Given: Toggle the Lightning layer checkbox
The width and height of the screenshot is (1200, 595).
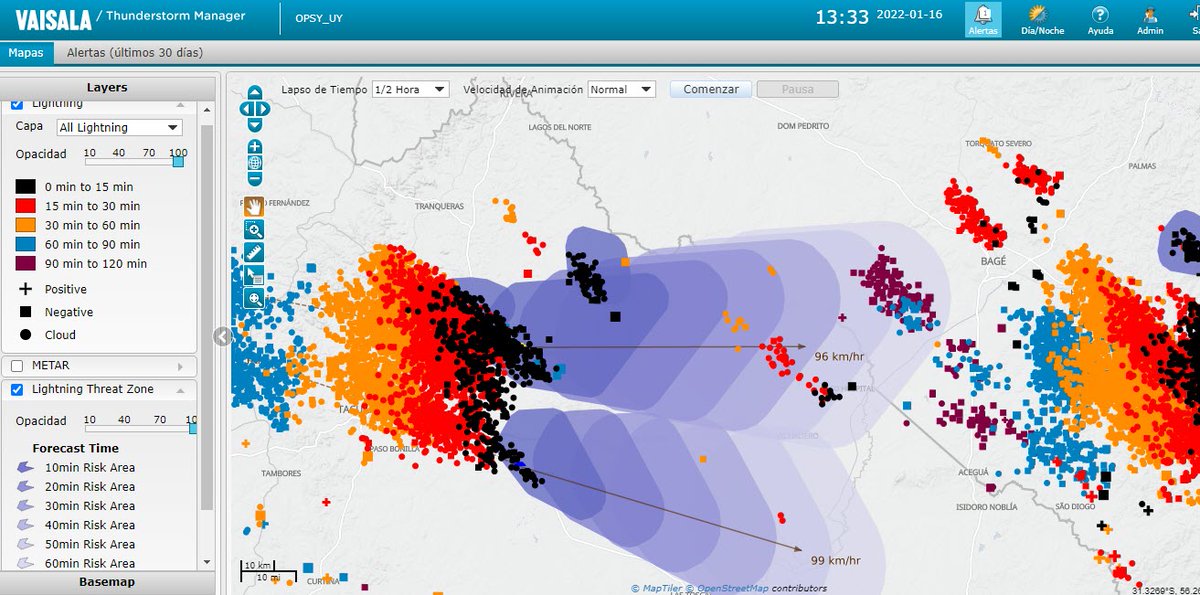Looking at the screenshot, I should point(17,103).
